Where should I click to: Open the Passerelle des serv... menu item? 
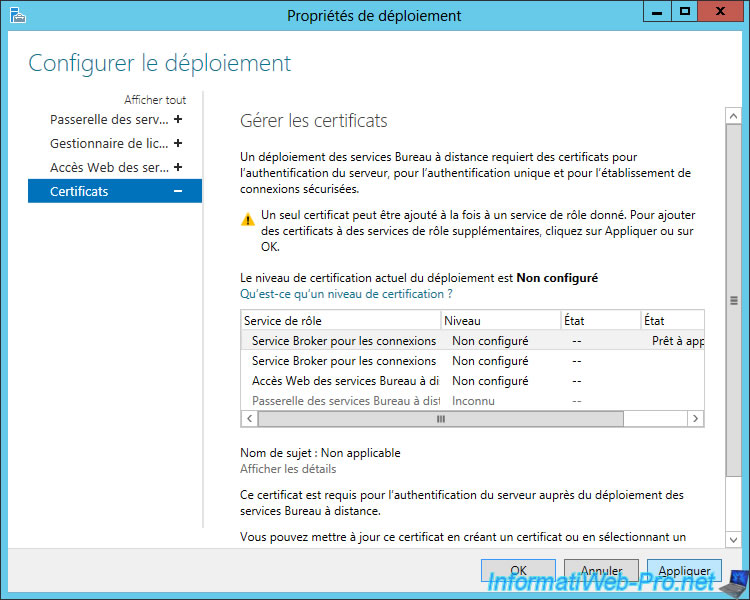point(109,119)
